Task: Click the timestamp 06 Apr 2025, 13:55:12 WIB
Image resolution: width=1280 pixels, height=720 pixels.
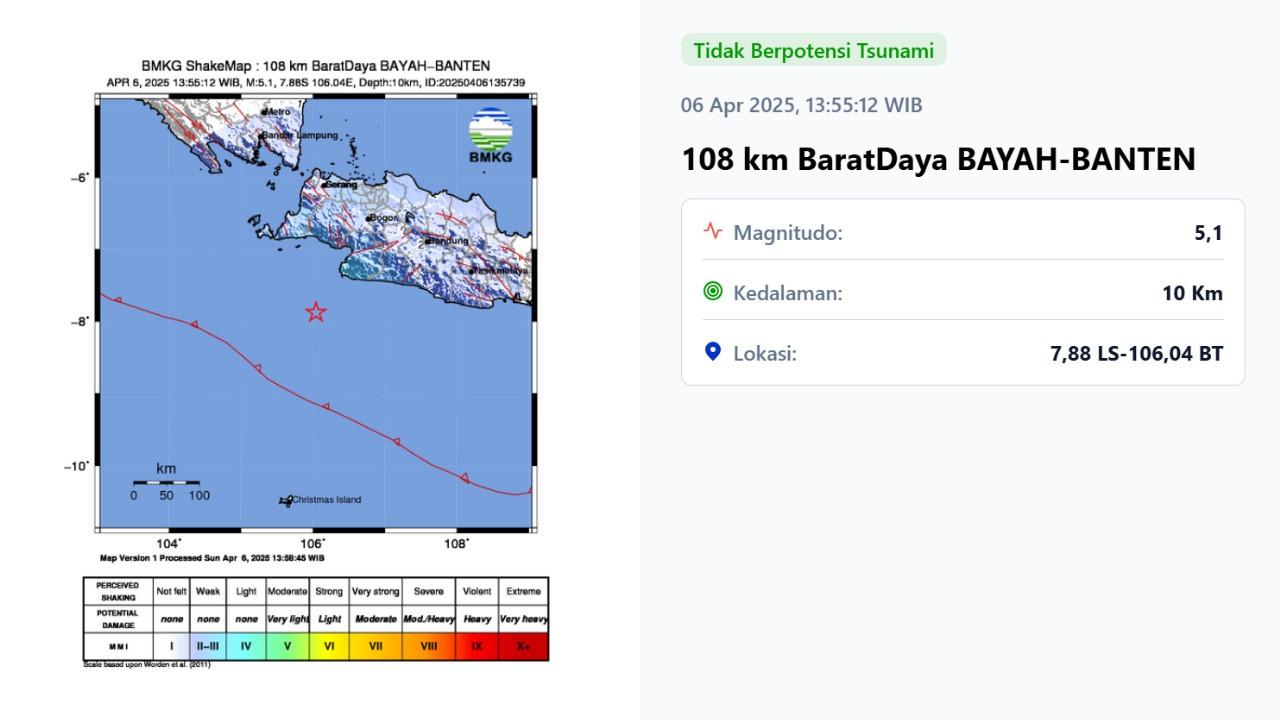Action: coord(801,104)
